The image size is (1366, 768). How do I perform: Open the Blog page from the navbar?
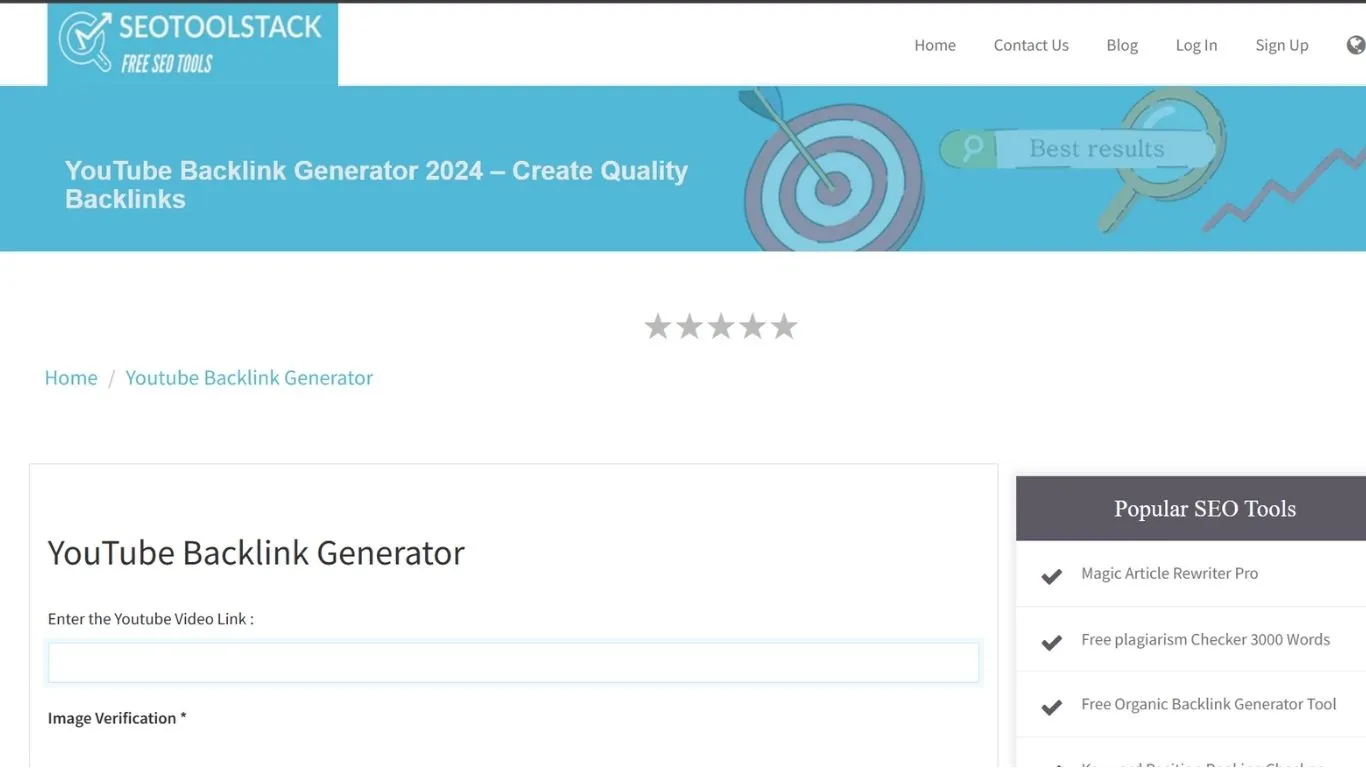[1121, 45]
